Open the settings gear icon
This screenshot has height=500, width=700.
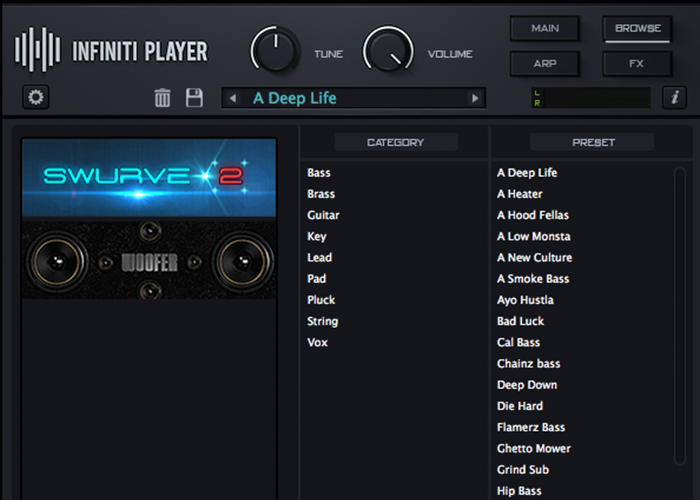pos(36,97)
